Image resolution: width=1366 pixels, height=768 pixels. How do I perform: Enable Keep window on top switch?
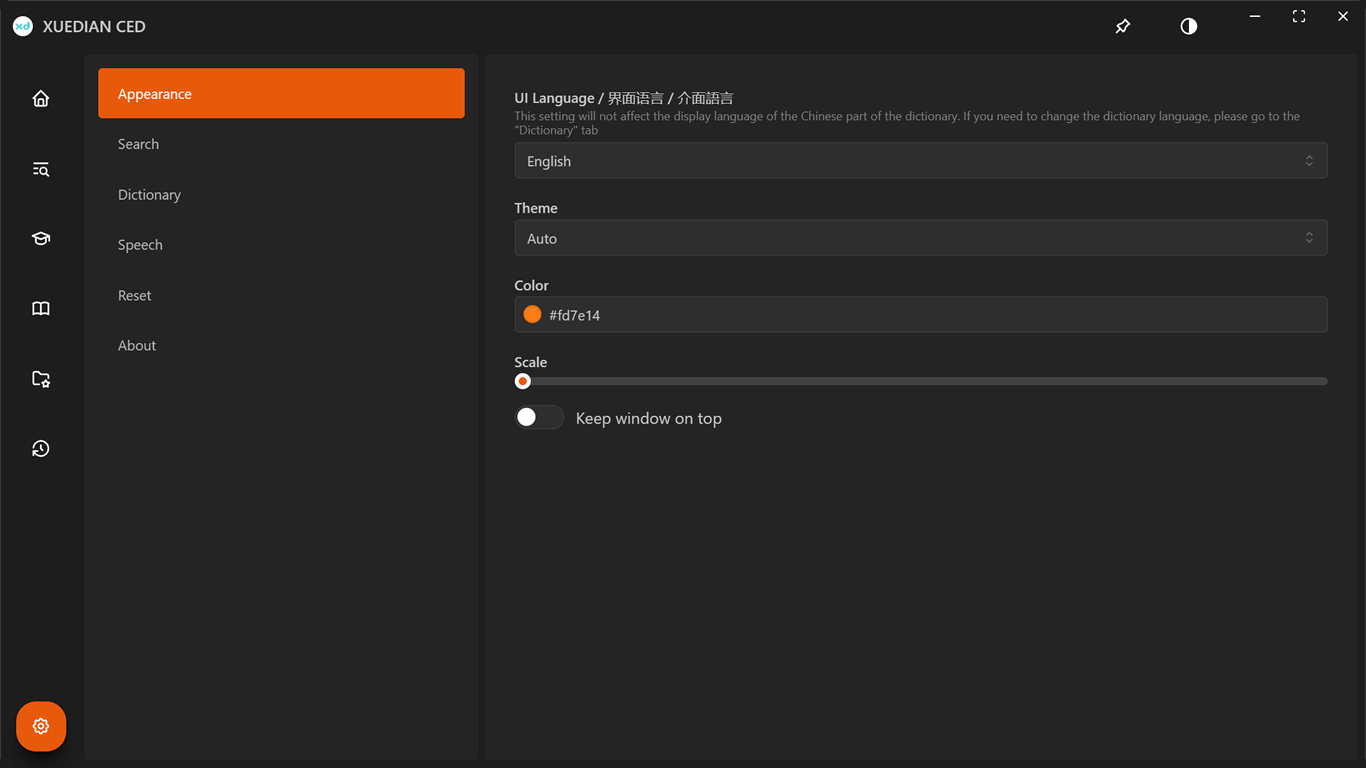point(539,418)
